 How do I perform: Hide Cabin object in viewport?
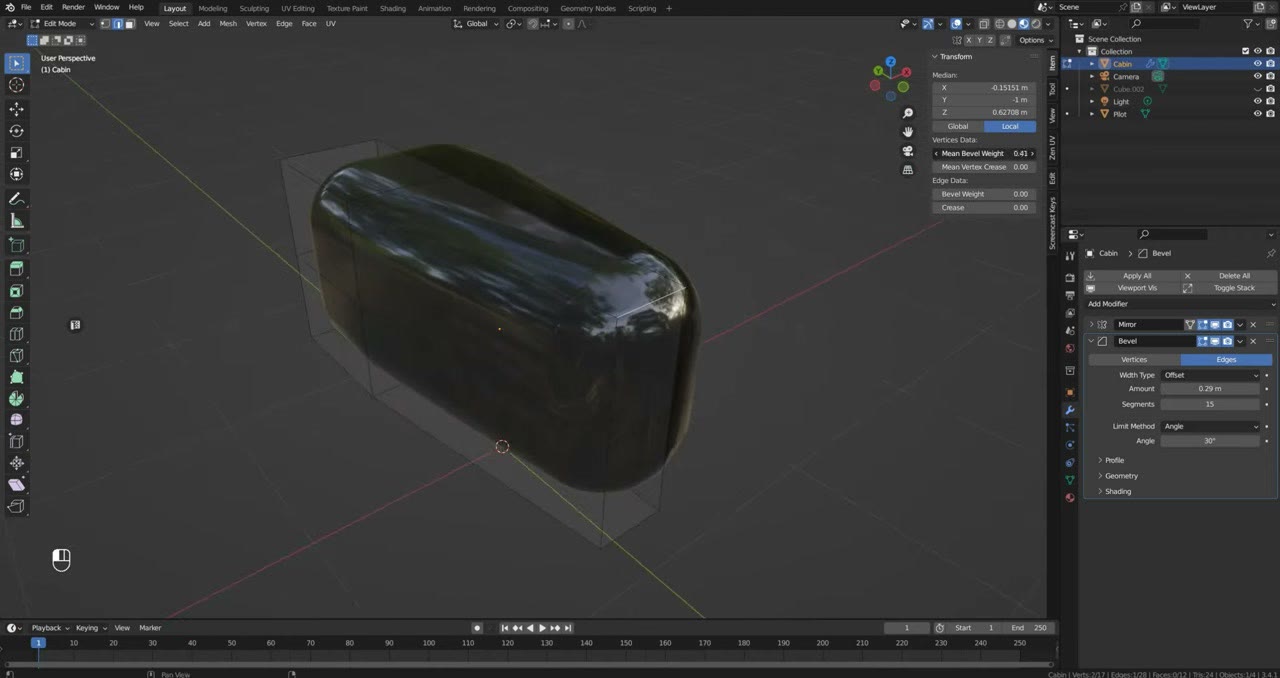[x=1257, y=63]
